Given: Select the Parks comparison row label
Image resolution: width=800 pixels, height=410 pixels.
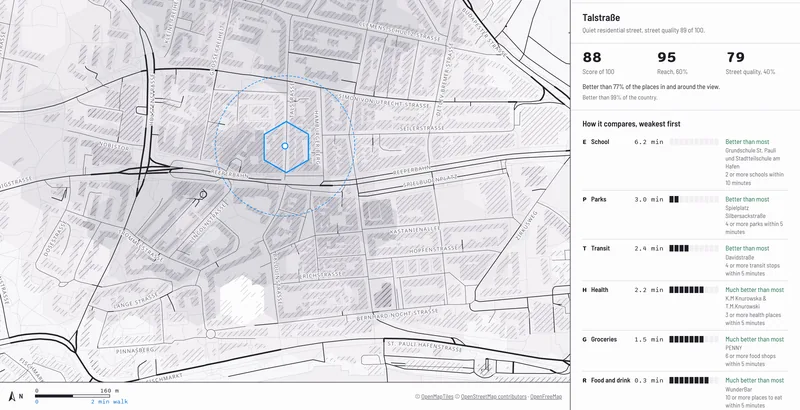Looking at the screenshot, I should click(598, 199).
